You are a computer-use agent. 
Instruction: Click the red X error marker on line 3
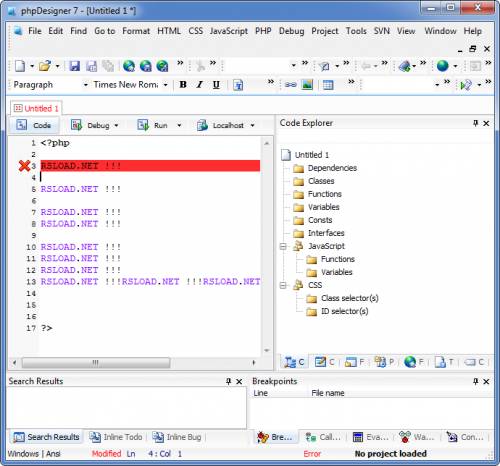[x=24, y=166]
